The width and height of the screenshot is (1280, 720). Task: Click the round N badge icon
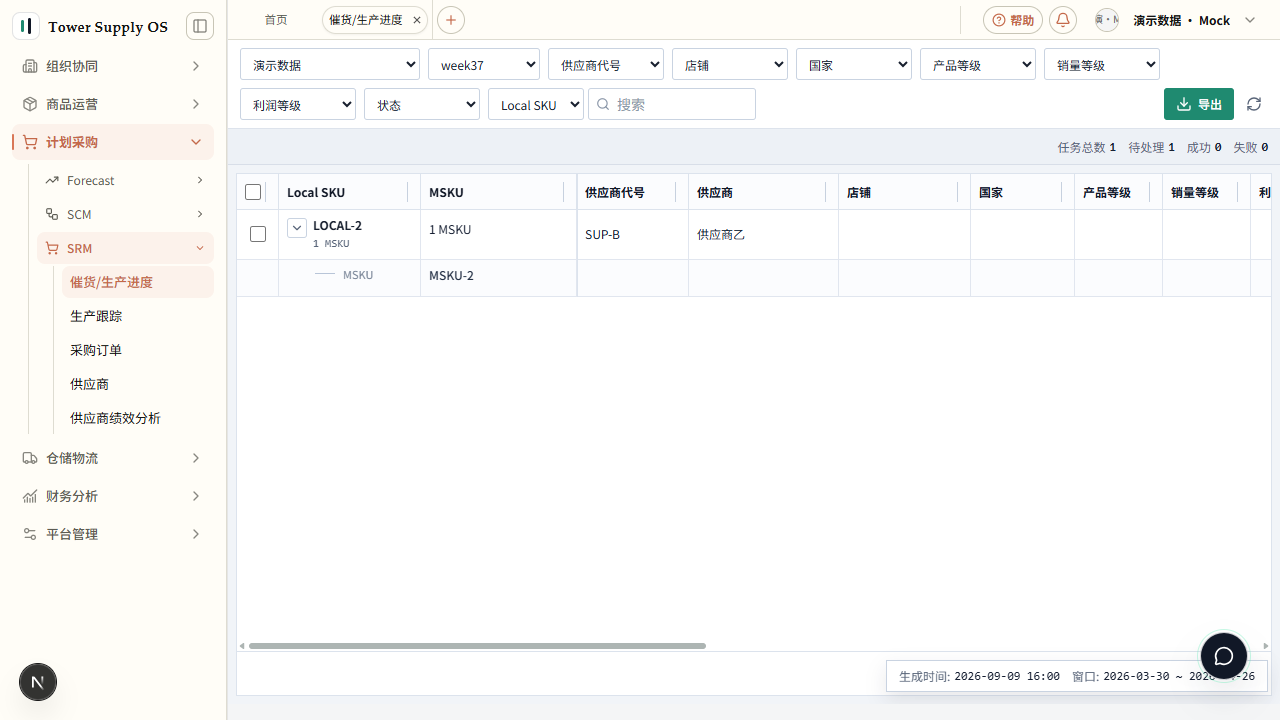(x=38, y=682)
